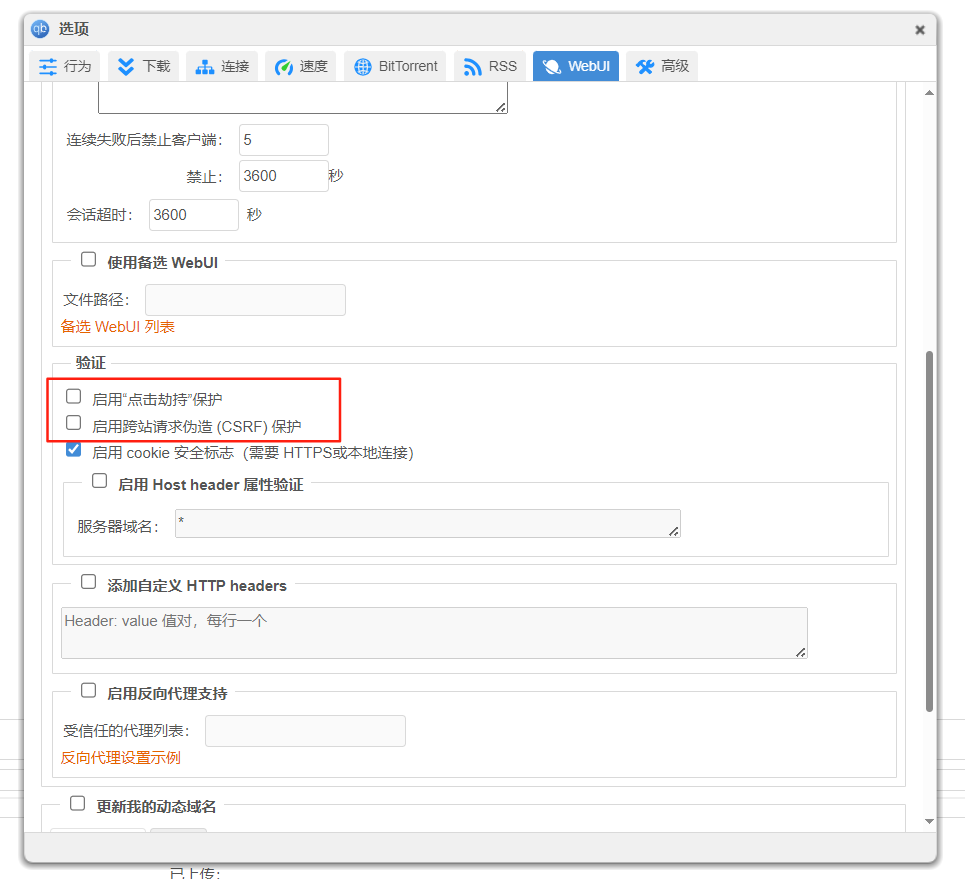
Task: Enable 使用备选 WebUI section checkbox
Action: [x=89, y=260]
